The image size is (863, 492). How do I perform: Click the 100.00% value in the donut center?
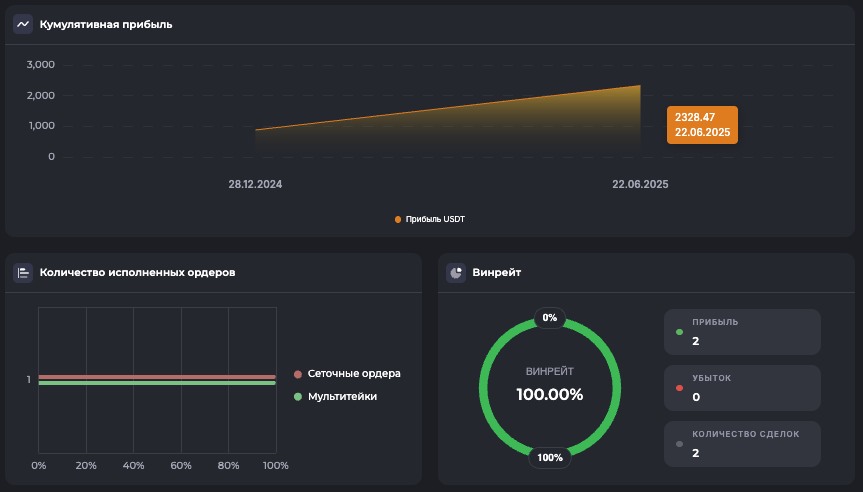[x=549, y=394]
